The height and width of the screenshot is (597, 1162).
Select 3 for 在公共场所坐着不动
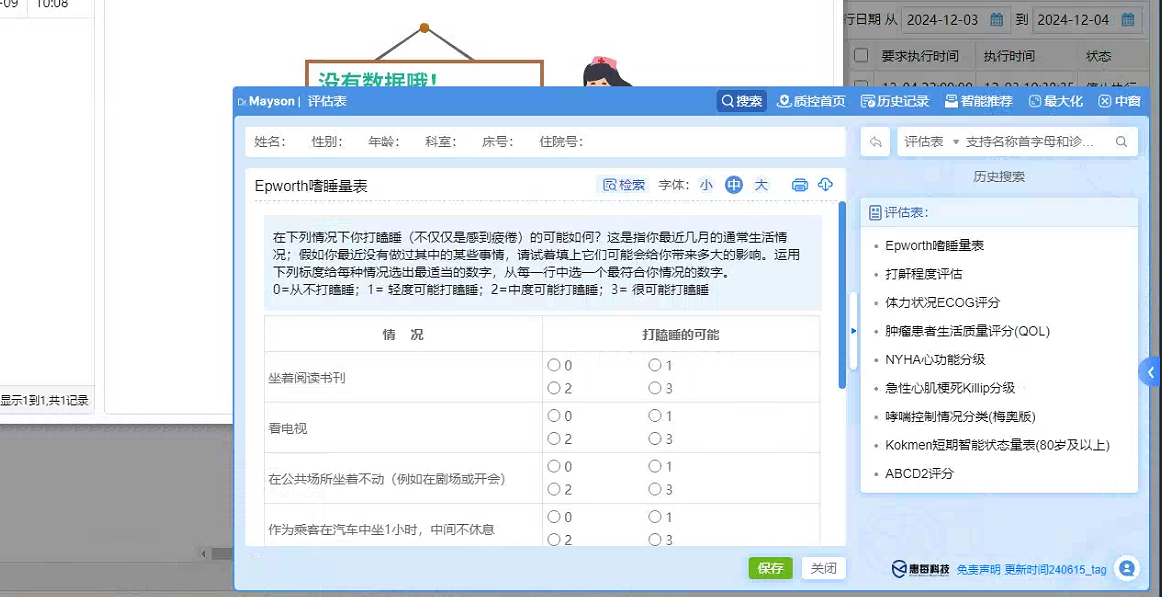(x=654, y=490)
